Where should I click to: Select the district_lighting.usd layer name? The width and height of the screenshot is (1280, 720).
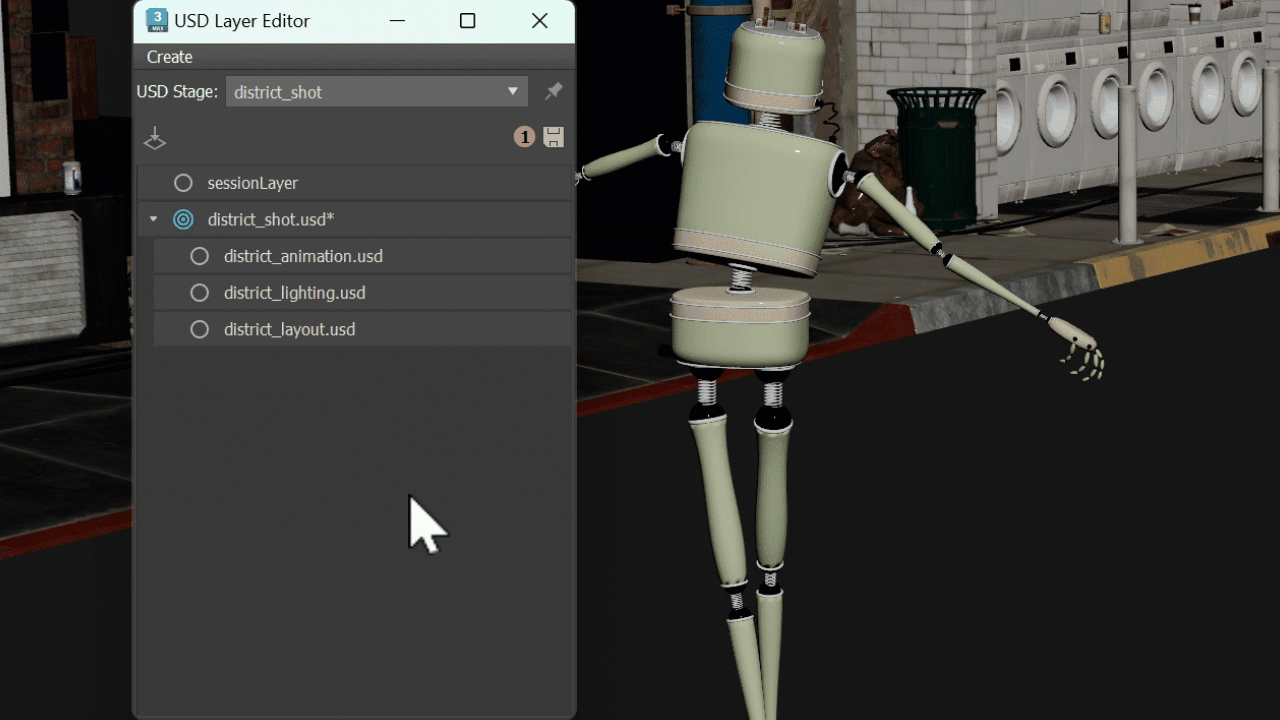[x=295, y=293]
